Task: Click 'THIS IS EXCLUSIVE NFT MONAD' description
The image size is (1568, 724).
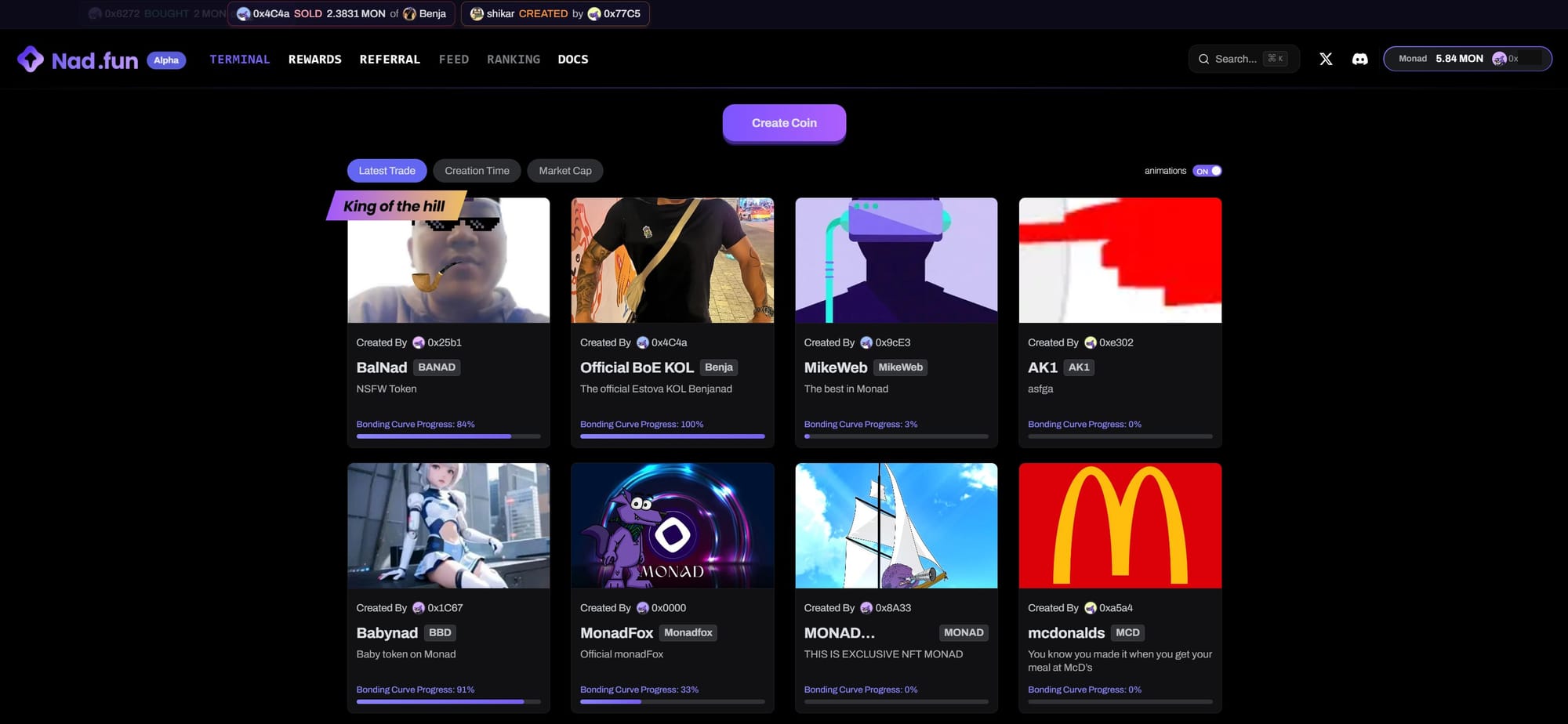Action: point(884,654)
